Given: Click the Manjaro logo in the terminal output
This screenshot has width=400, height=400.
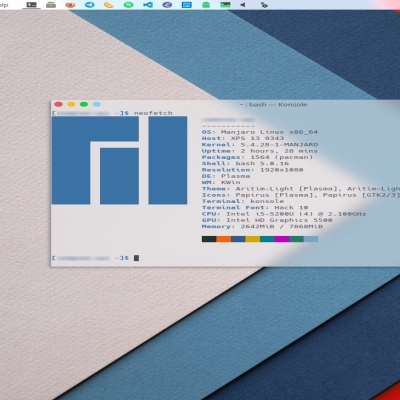Looking at the screenshot, I should (119, 160).
